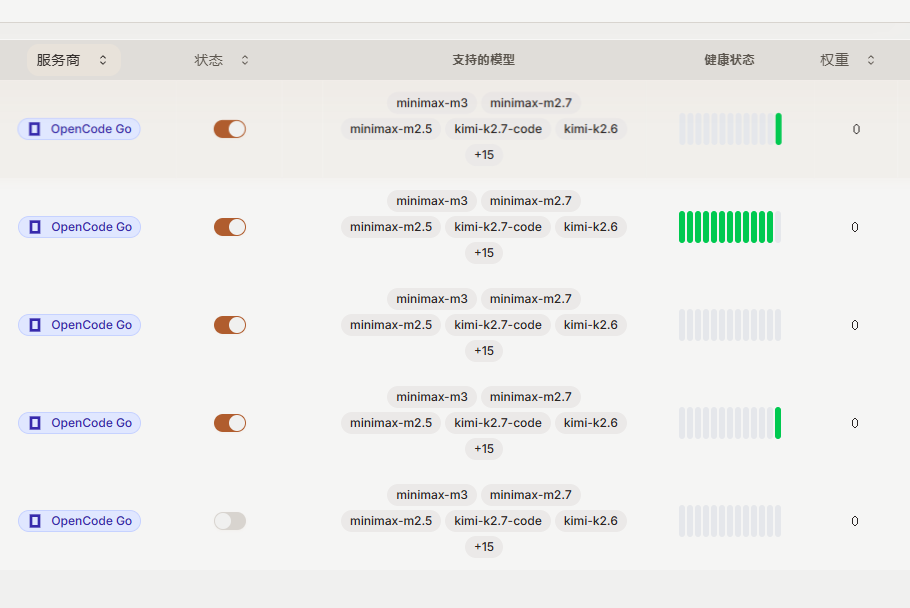The width and height of the screenshot is (910, 608).
Task: Click the weight value 0 in fourth row
Action: point(855,424)
